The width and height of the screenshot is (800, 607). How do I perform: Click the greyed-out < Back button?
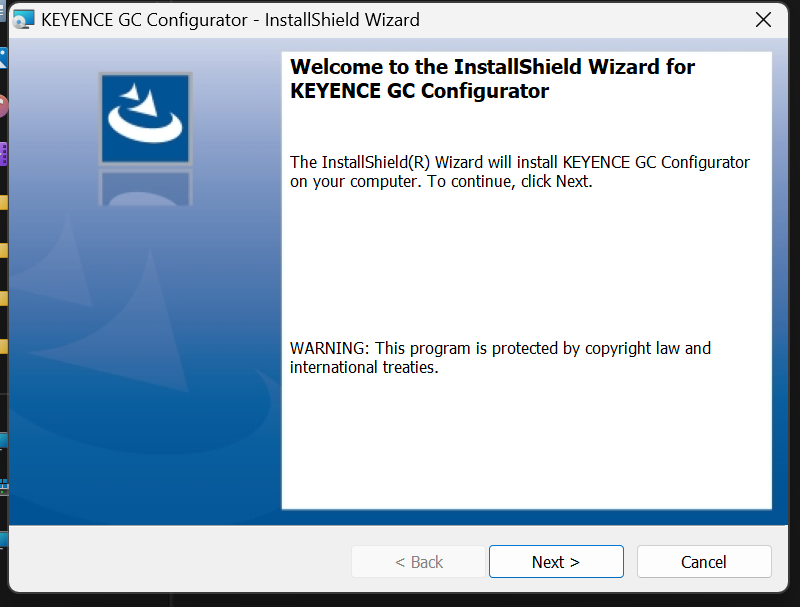[x=418, y=562]
